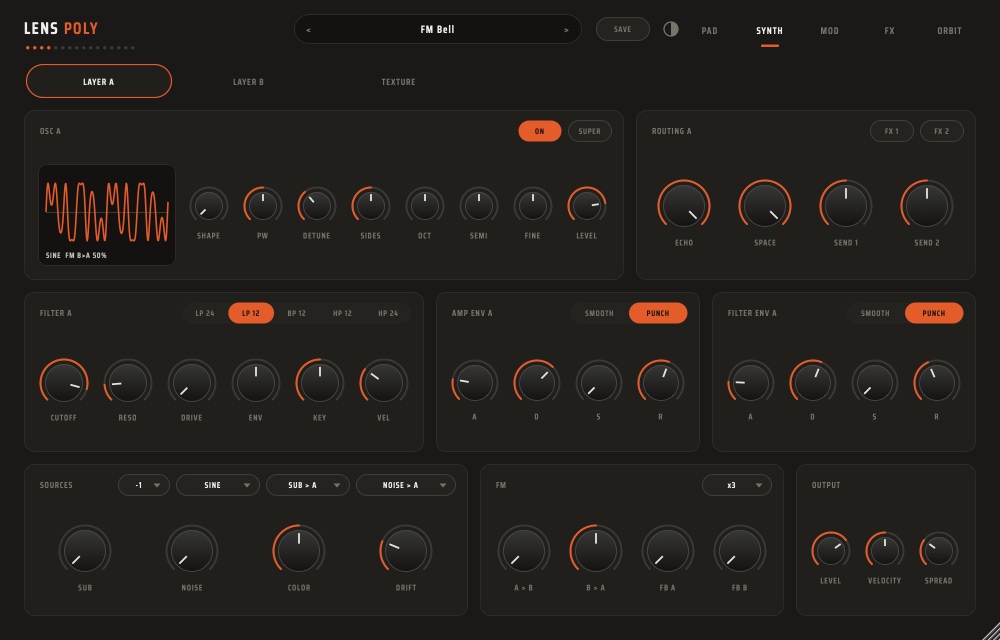Click the SEND 1 knob
Viewport: 1000px width, 640px height.
click(846, 206)
